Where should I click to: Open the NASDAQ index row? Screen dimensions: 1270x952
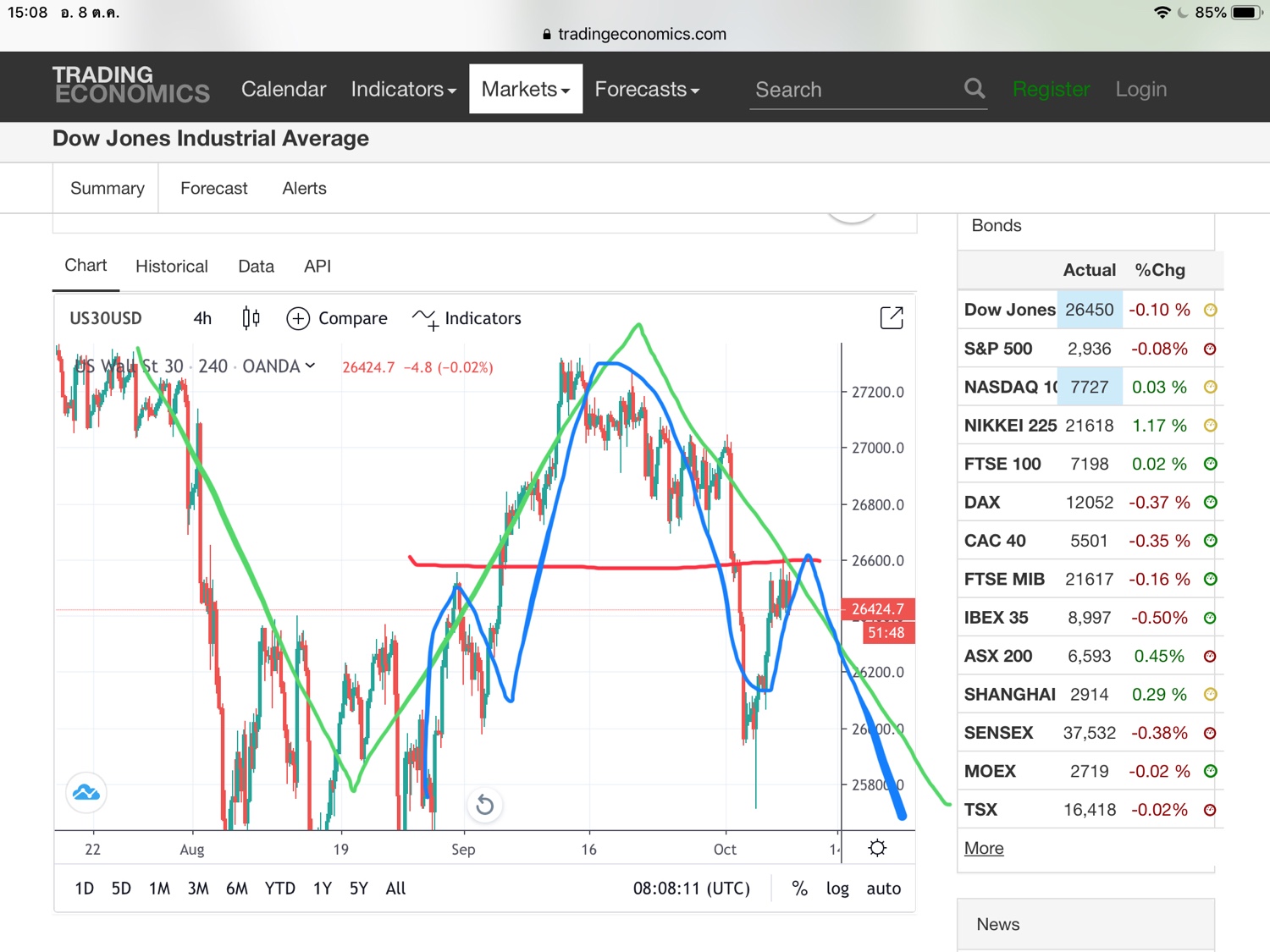pos(1091,387)
